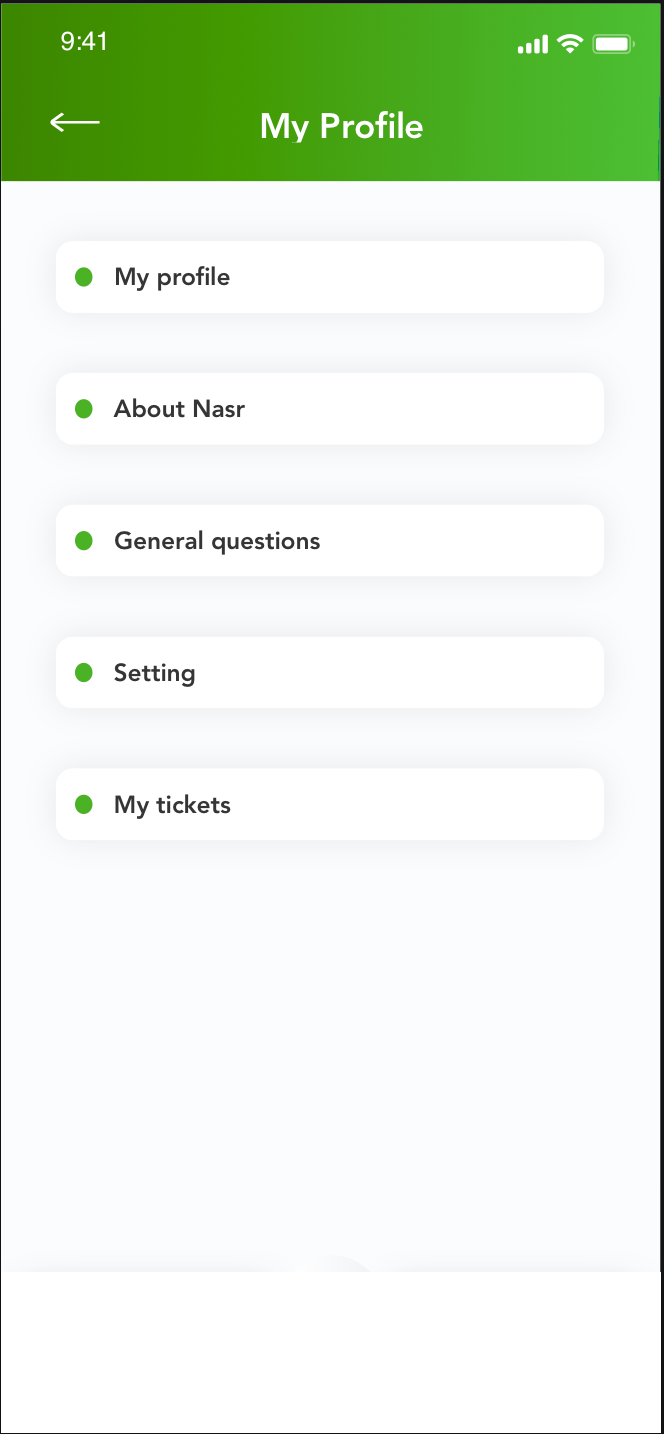
Task: Tap the green dot beside My tickets
Action: (84, 805)
